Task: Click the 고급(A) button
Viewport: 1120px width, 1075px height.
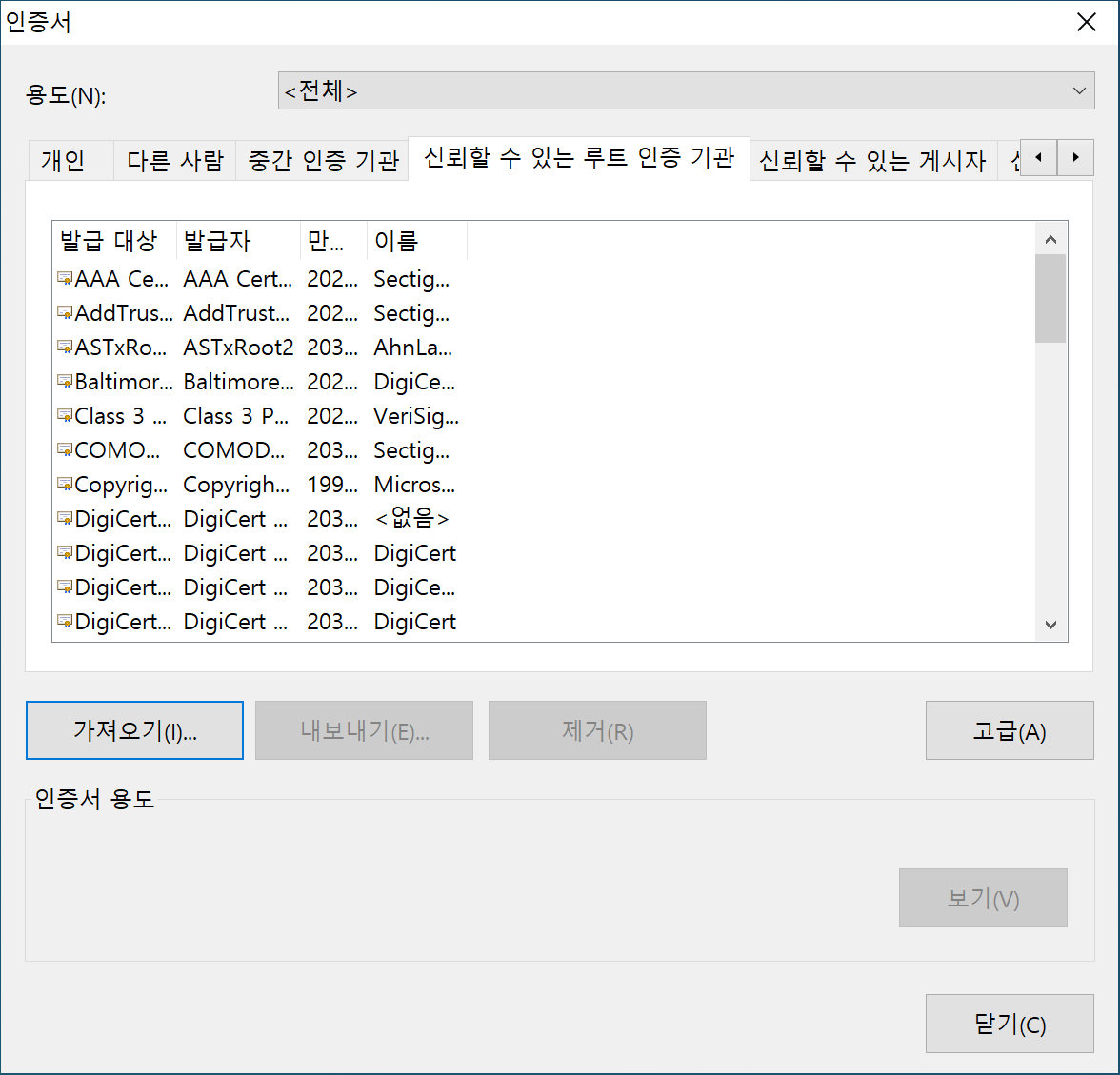Action: (1009, 731)
